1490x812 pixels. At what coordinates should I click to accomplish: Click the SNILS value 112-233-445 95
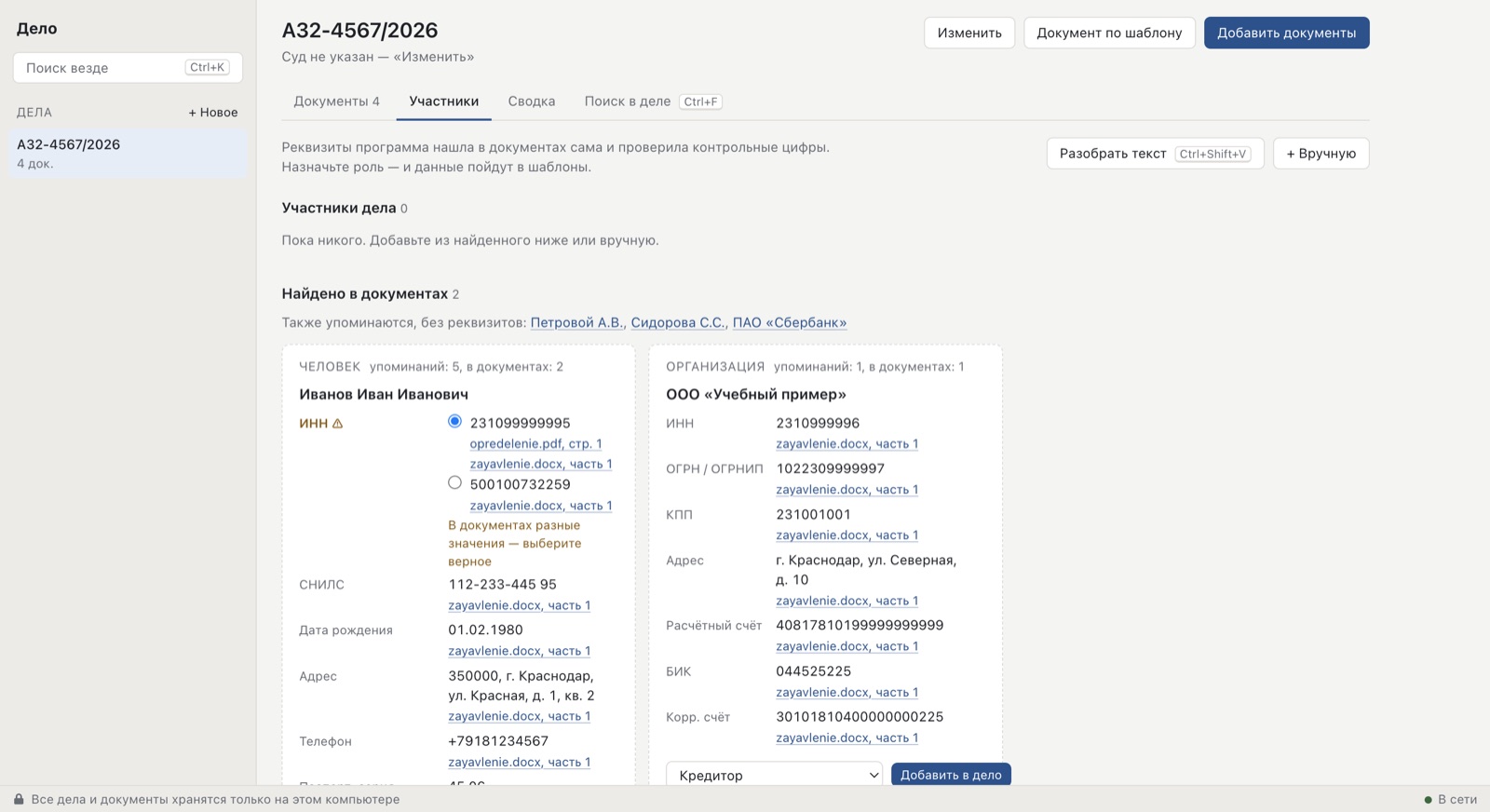[503, 585]
